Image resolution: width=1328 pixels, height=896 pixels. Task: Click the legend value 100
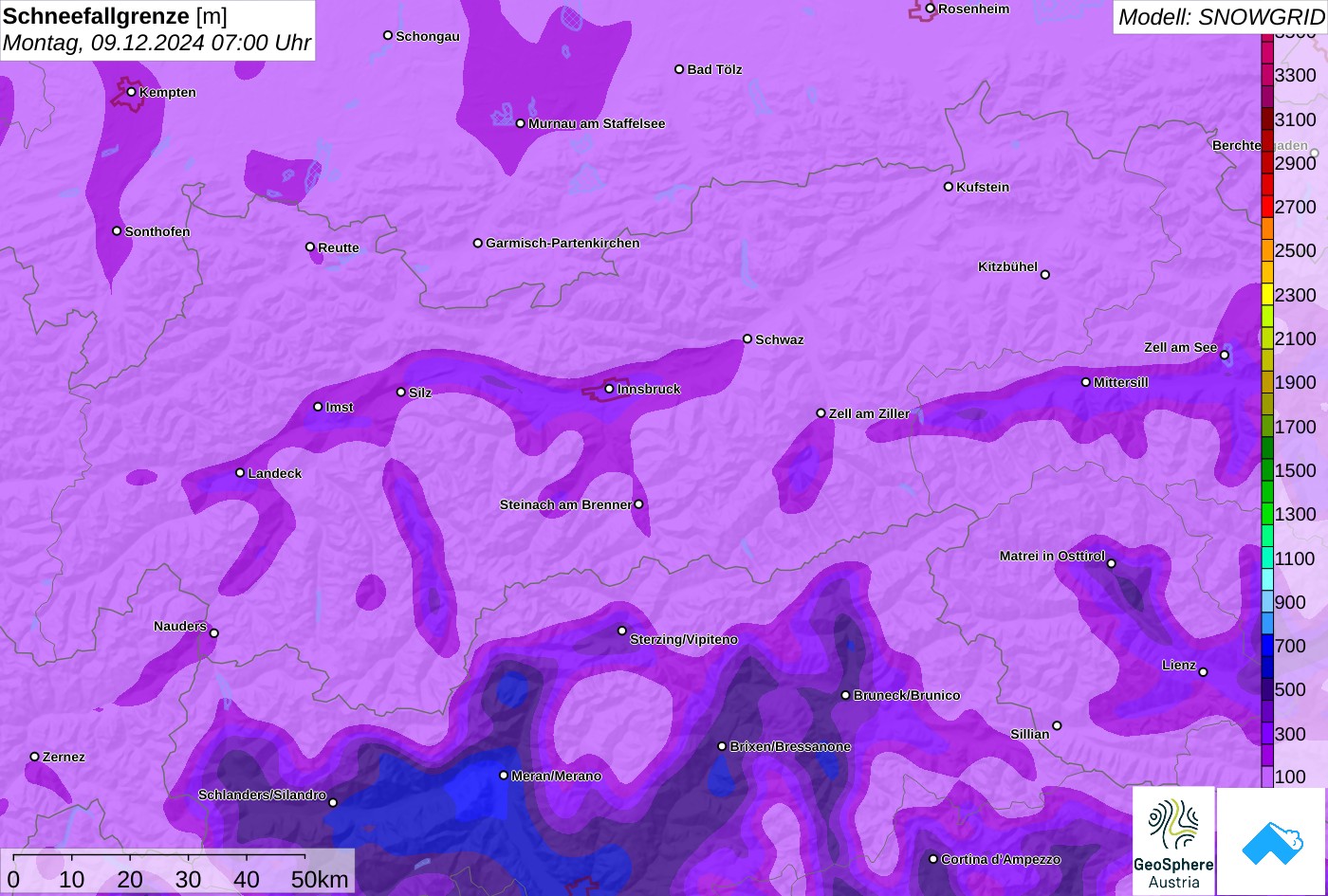point(1290,777)
